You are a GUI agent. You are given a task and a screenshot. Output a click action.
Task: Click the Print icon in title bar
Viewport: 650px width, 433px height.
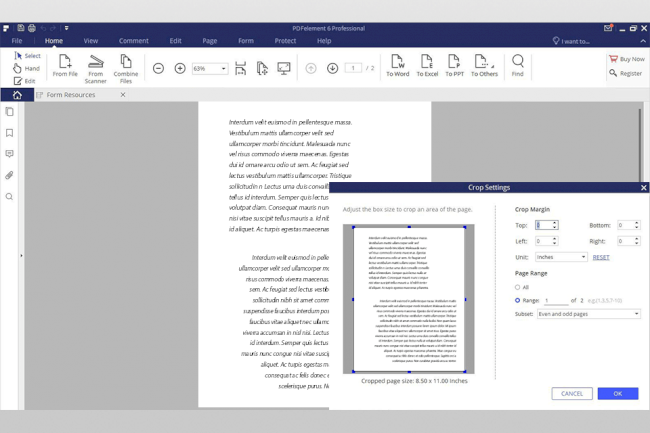(x=32, y=28)
